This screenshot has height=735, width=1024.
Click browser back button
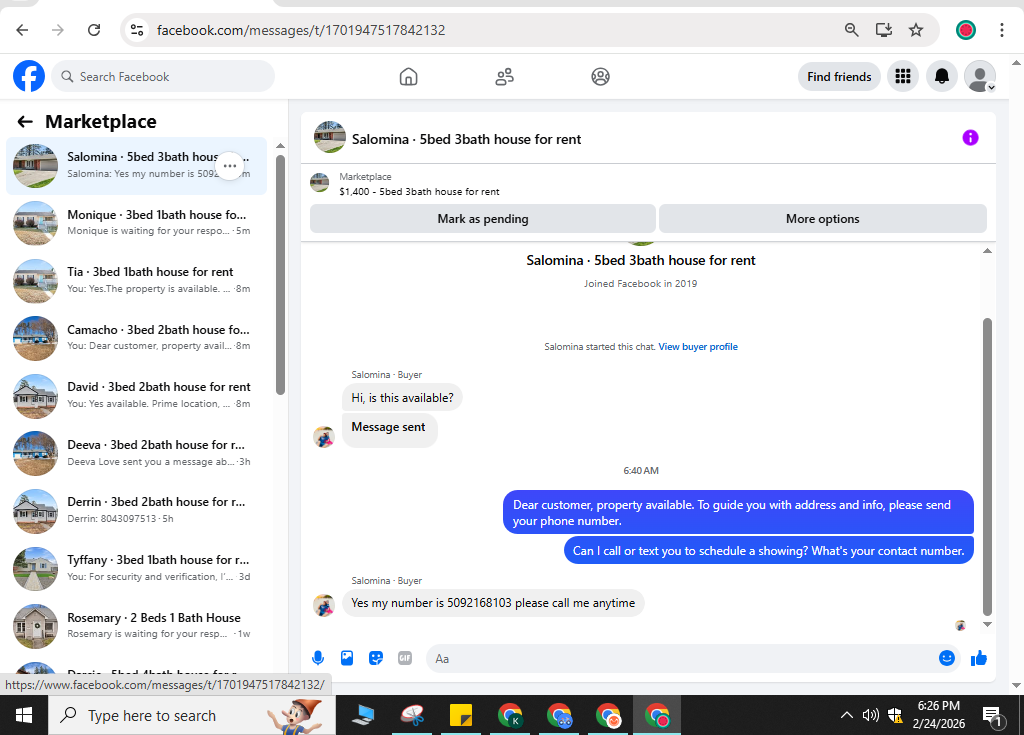coord(22,30)
